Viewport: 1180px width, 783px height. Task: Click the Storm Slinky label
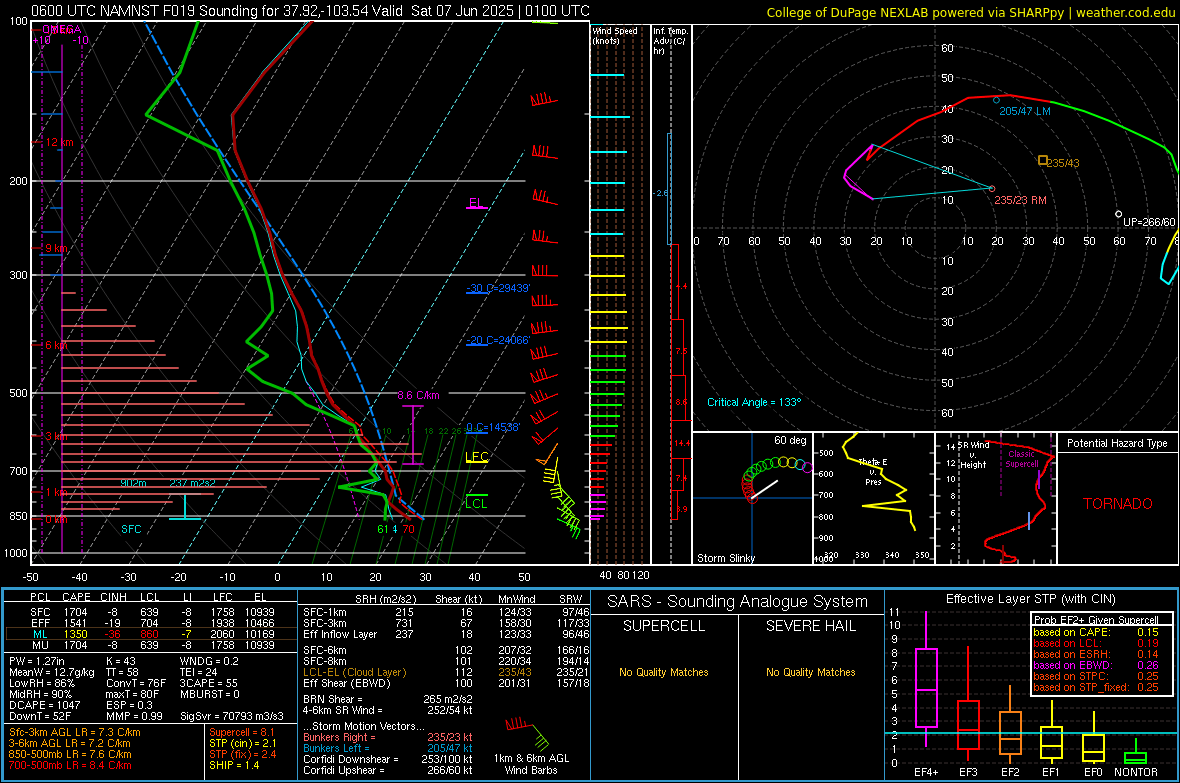coord(725,558)
